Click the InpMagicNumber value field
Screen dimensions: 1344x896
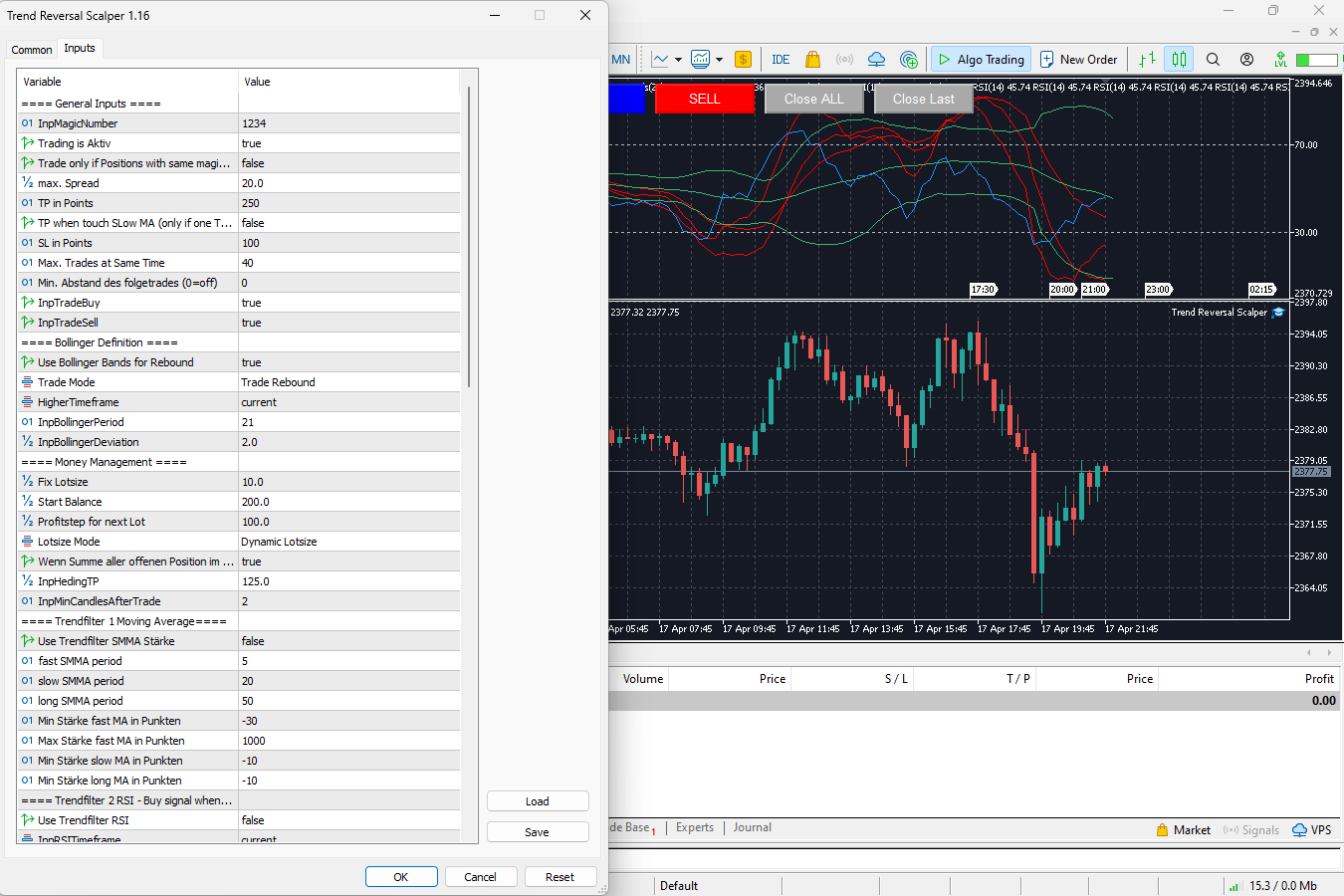[348, 123]
